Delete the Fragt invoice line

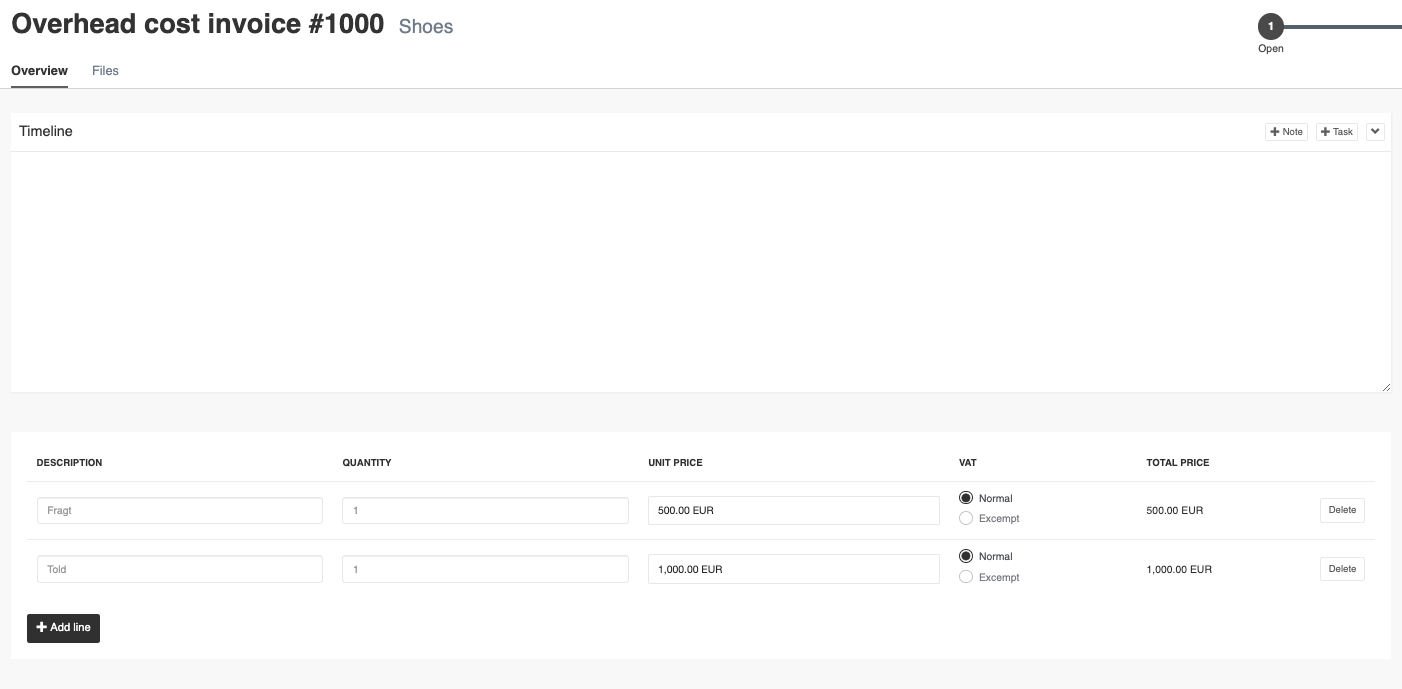pos(1342,510)
